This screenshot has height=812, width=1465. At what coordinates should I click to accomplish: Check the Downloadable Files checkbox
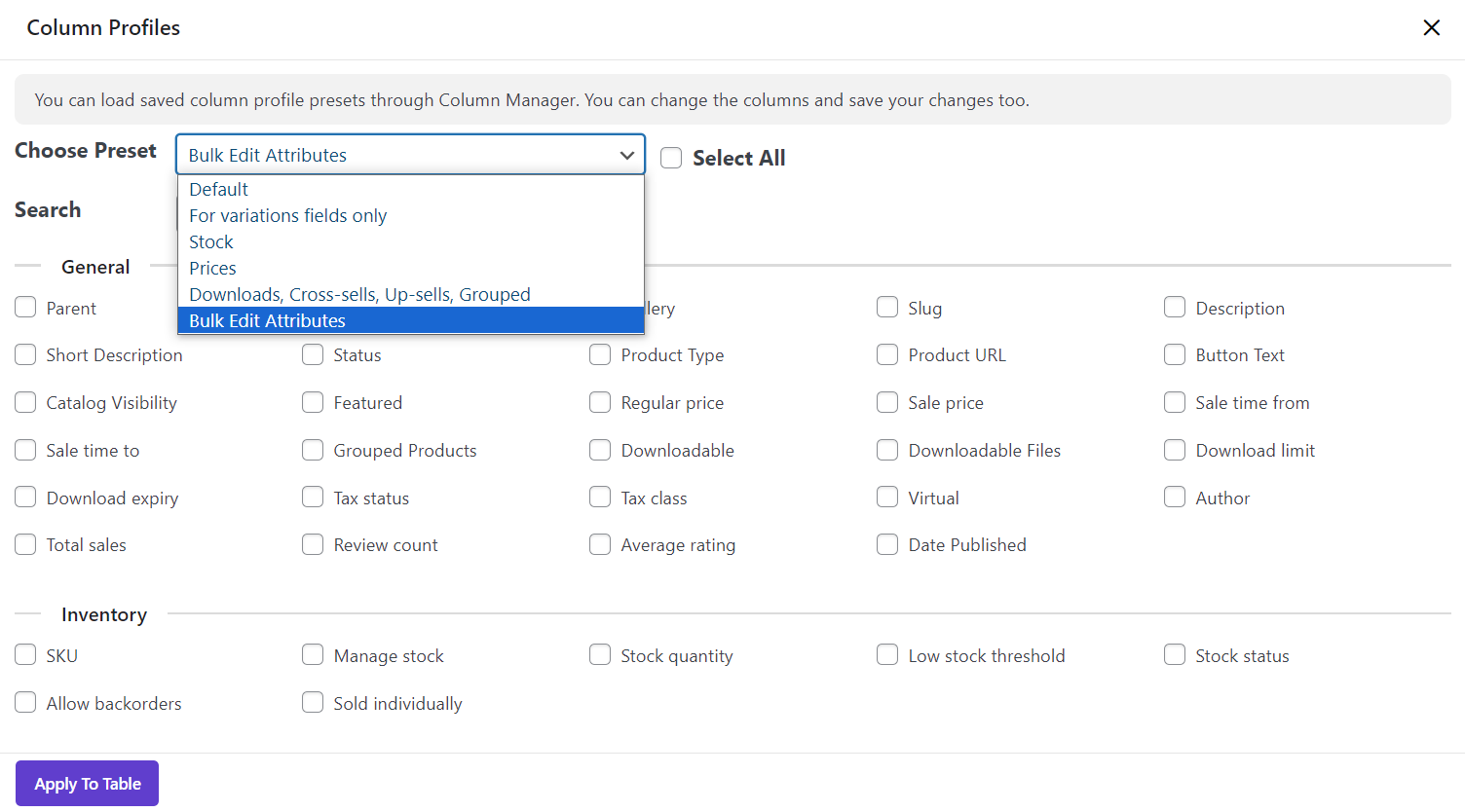pyautogui.click(x=887, y=450)
